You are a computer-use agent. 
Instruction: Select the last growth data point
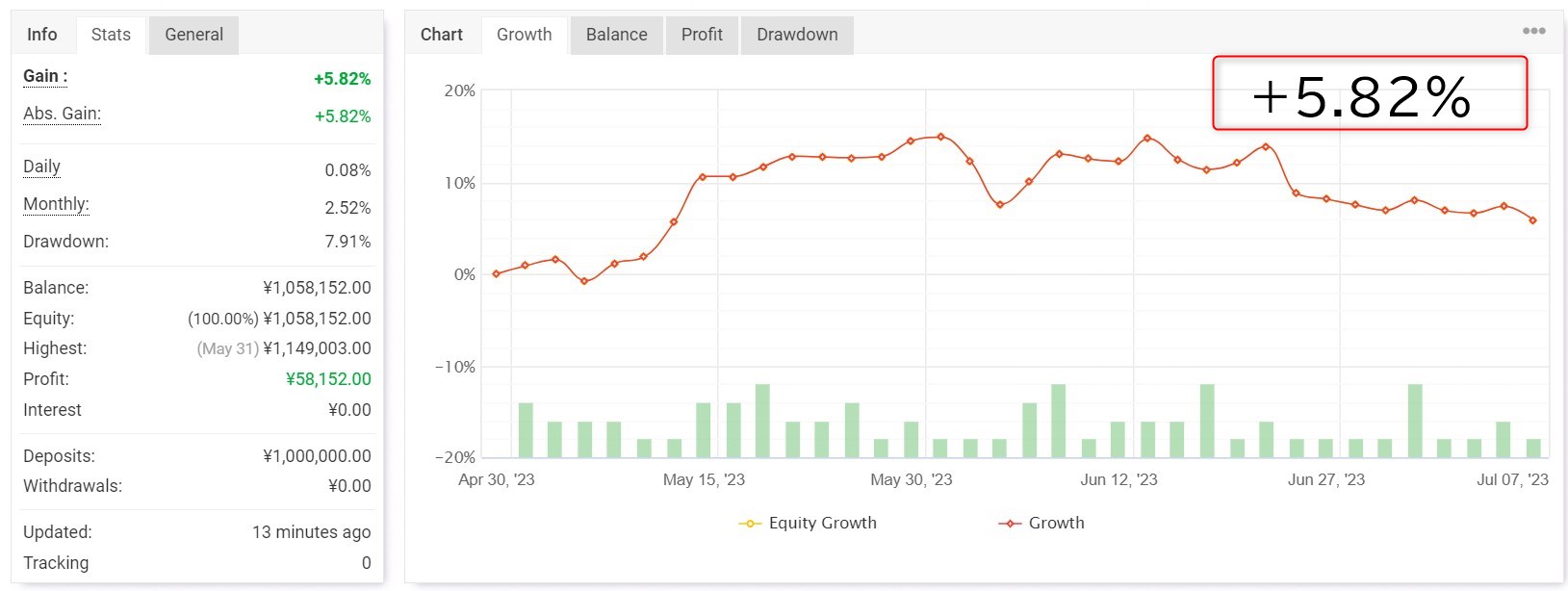1532,220
